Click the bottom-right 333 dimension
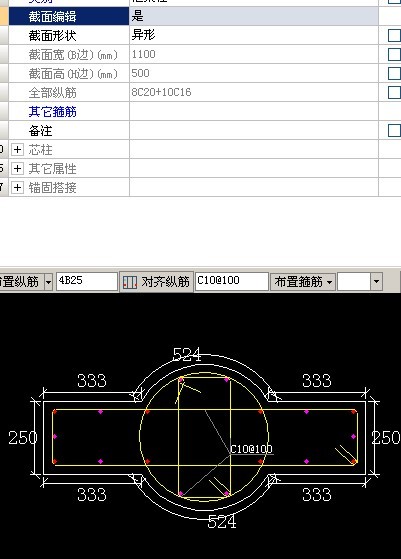Image resolution: width=401 pixels, height=559 pixels. tap(317, 495)
